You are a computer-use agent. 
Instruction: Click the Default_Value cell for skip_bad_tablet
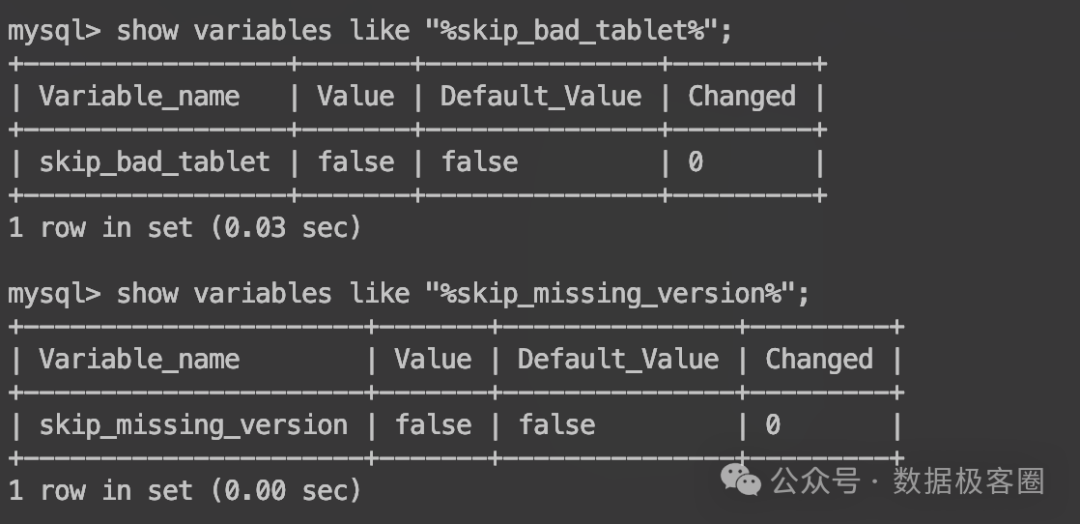[x=479, y=162]
